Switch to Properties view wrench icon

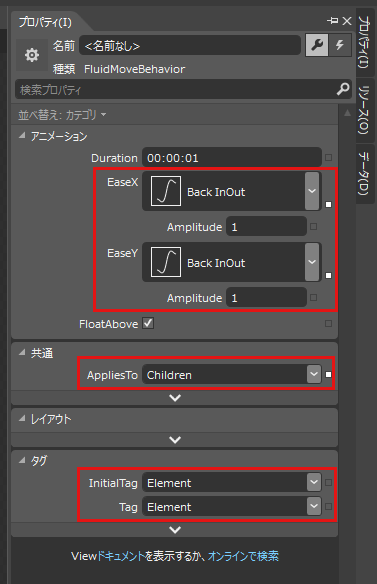click(x=317, y=45)
